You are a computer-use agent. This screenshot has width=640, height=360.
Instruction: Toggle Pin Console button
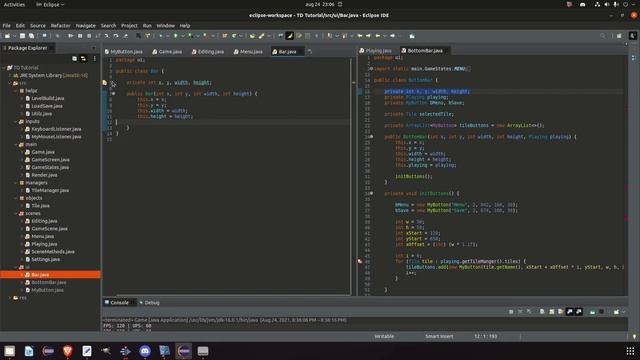tap(593, 312)
